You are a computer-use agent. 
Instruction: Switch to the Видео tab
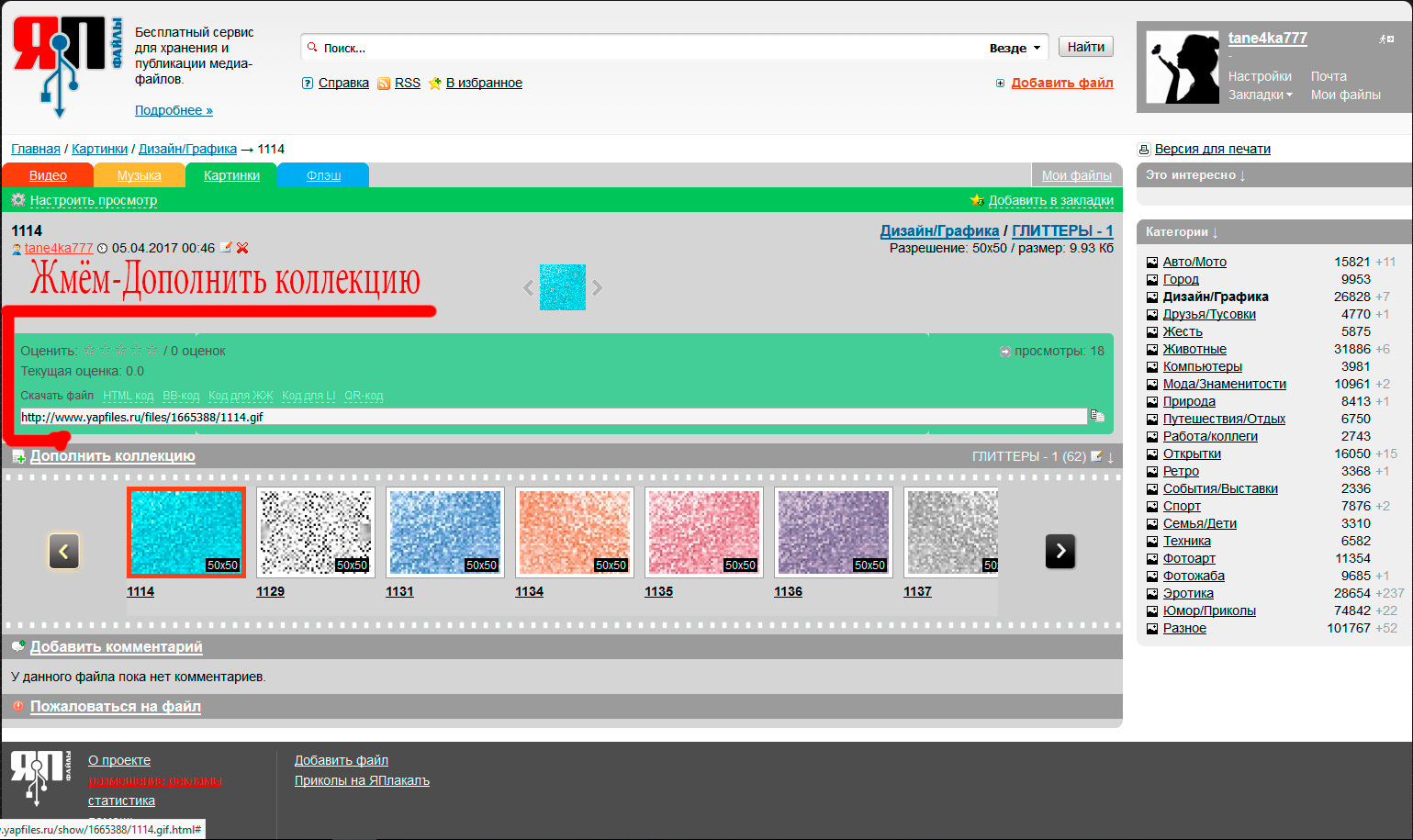[48, 175]
